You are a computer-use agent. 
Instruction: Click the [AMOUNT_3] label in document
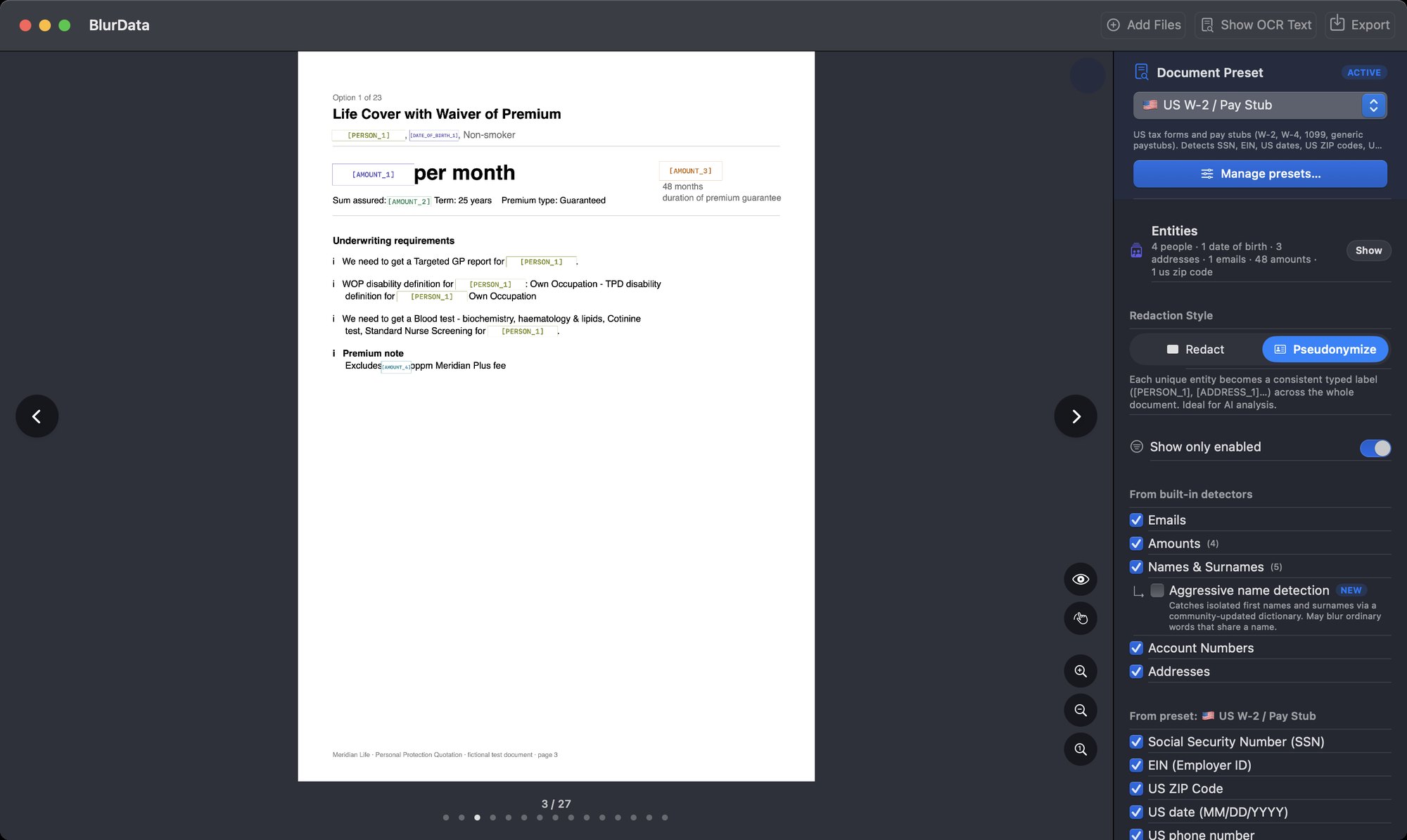point(690,171)
